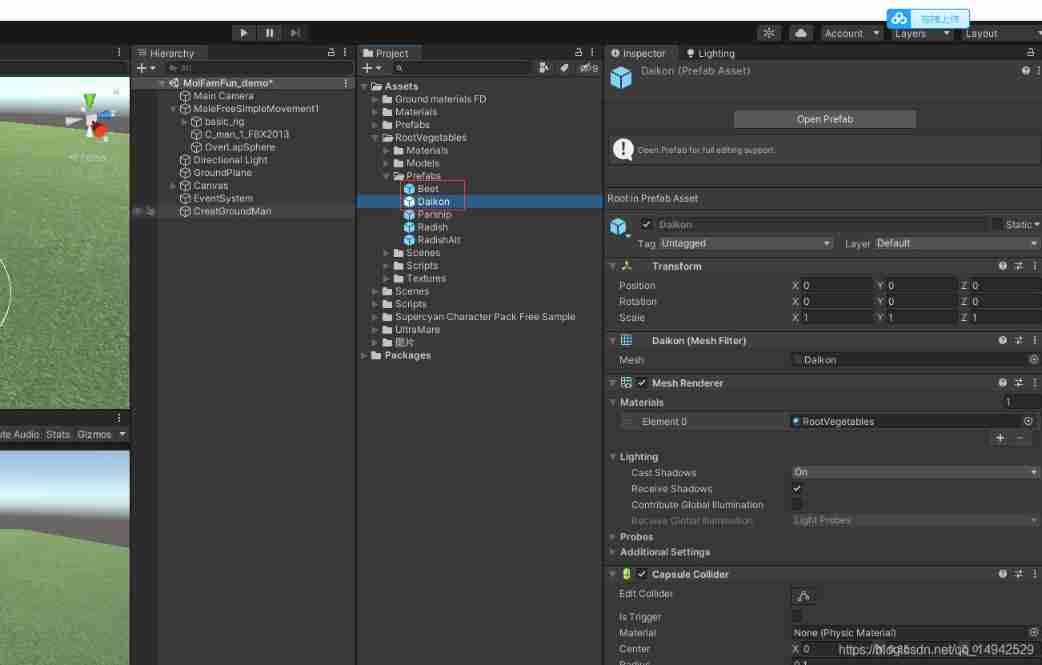1042x665 pixels.
Task: Open the Layers dropdown
Action: 922,34
